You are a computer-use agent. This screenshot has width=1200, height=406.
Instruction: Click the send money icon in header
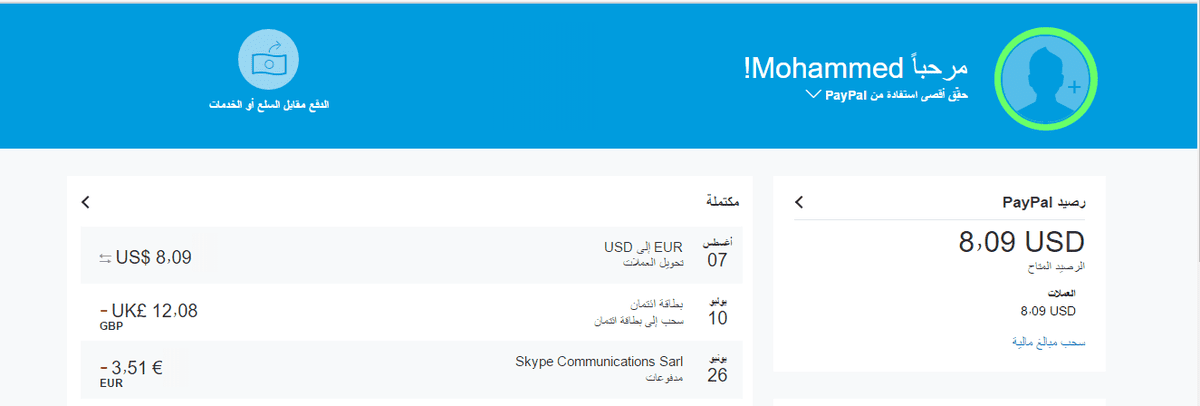click(268, 62)
